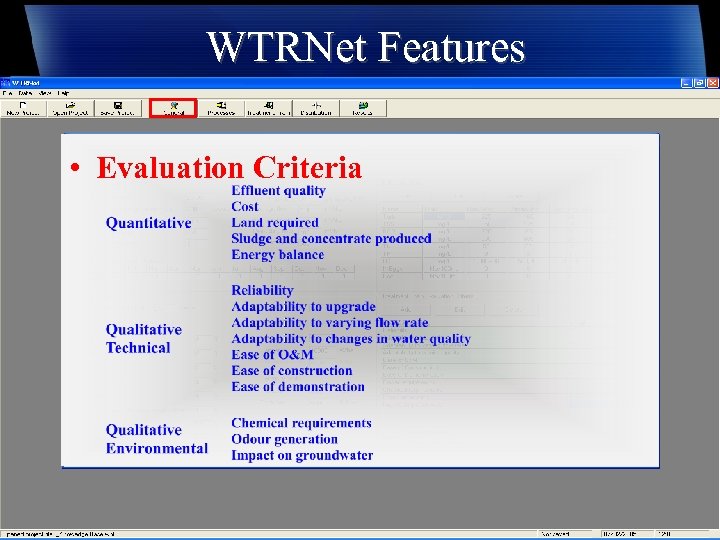Image resolution: width=720 pixels, height=540 pixels.
Task: Click the New Project toolbar button
Action: pos(23,109)
